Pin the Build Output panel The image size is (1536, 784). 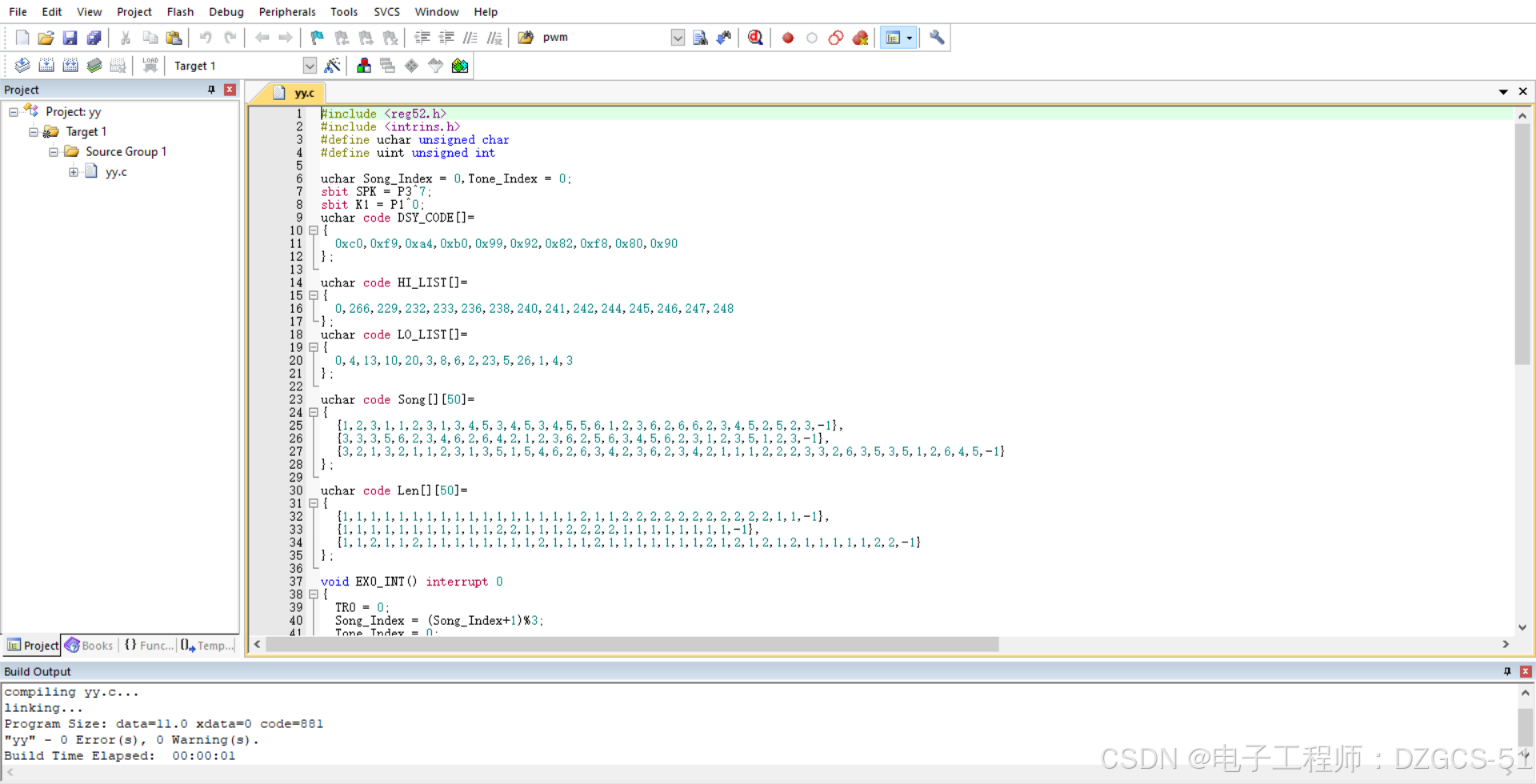click(x=1507, y=672)
